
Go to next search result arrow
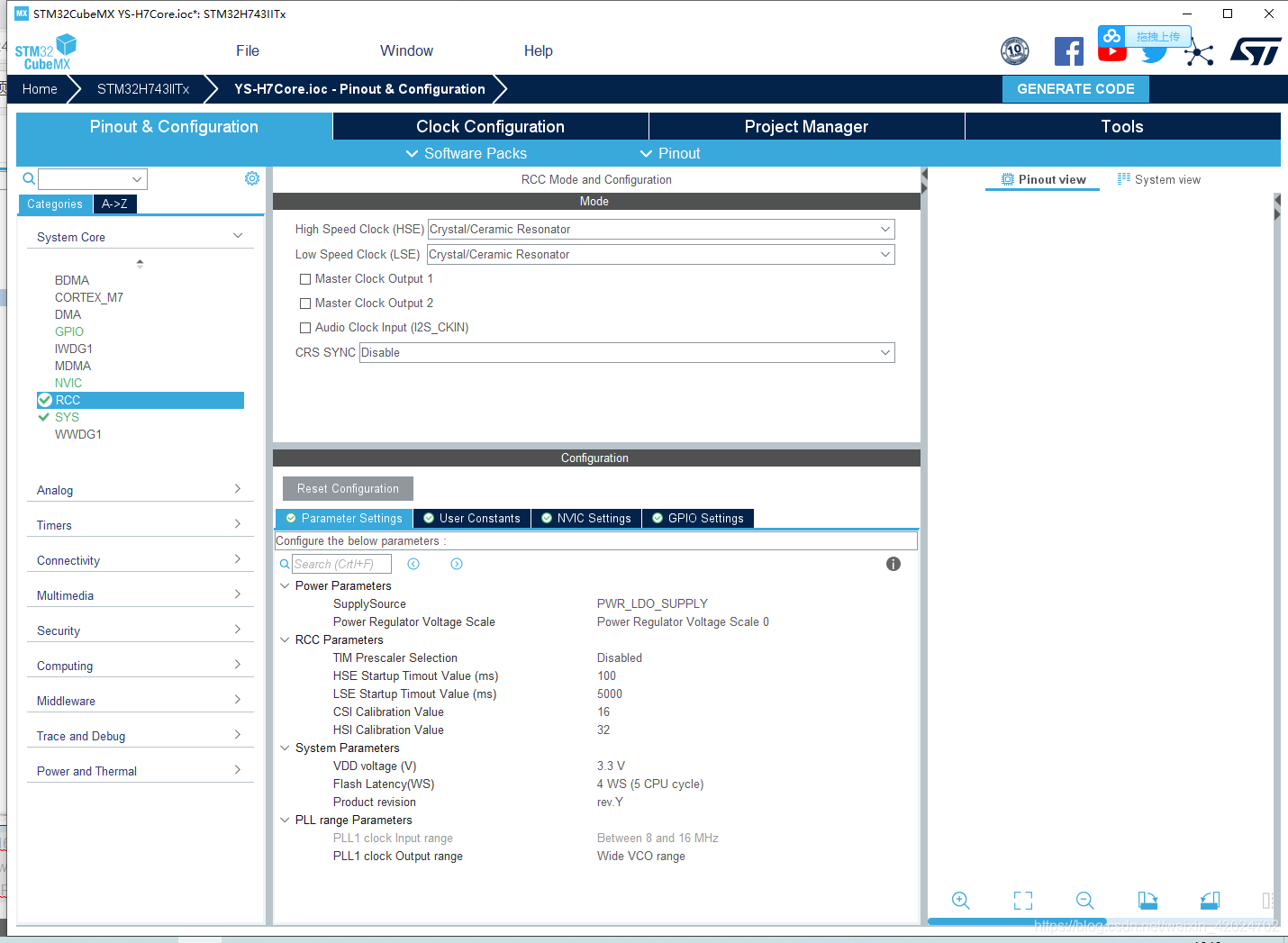pos(457,564)
